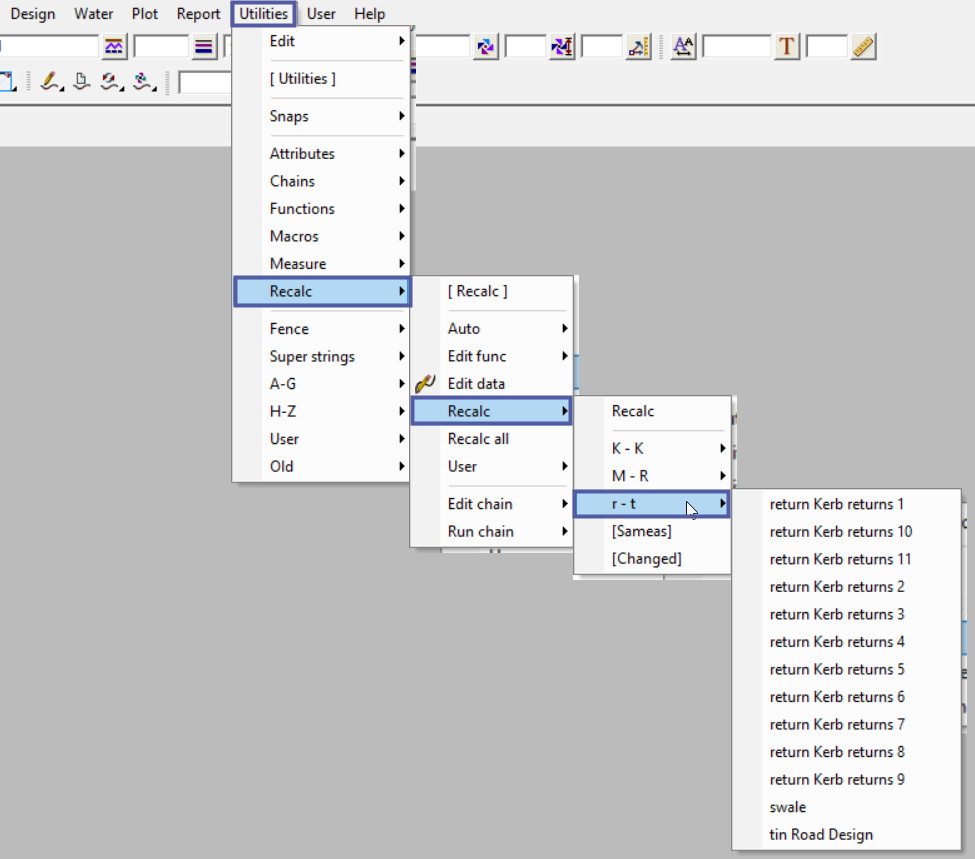Expand the M - R submenu

(651, 476)
